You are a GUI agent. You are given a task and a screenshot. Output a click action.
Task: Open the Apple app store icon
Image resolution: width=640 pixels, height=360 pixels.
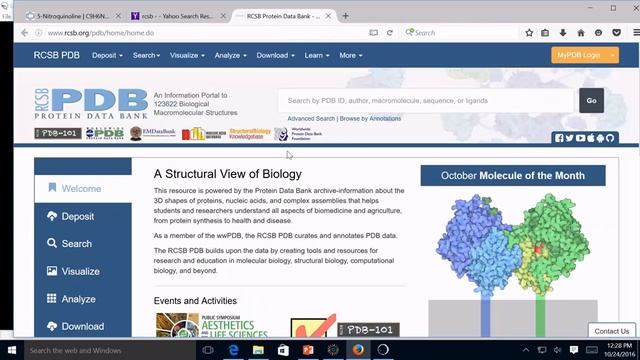590,138
